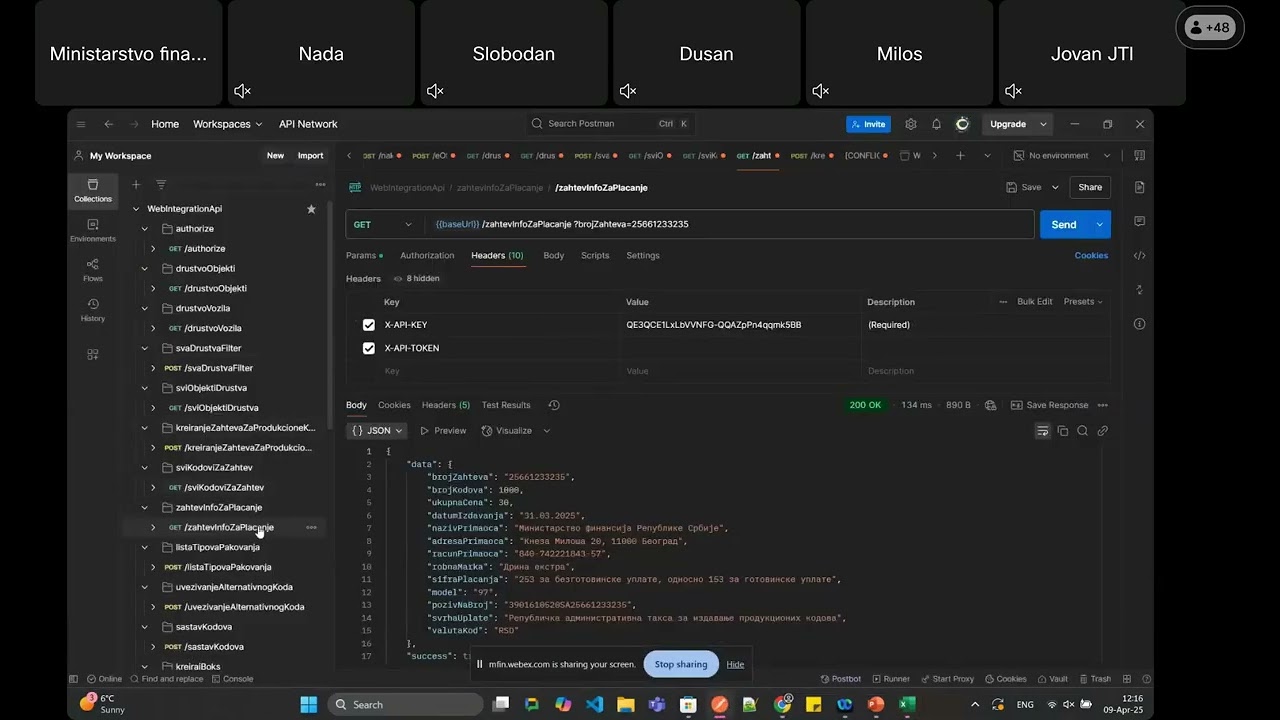Screen dimensions: 1280x720
Task: Open the No environment dropdown
Action: 1062,156
